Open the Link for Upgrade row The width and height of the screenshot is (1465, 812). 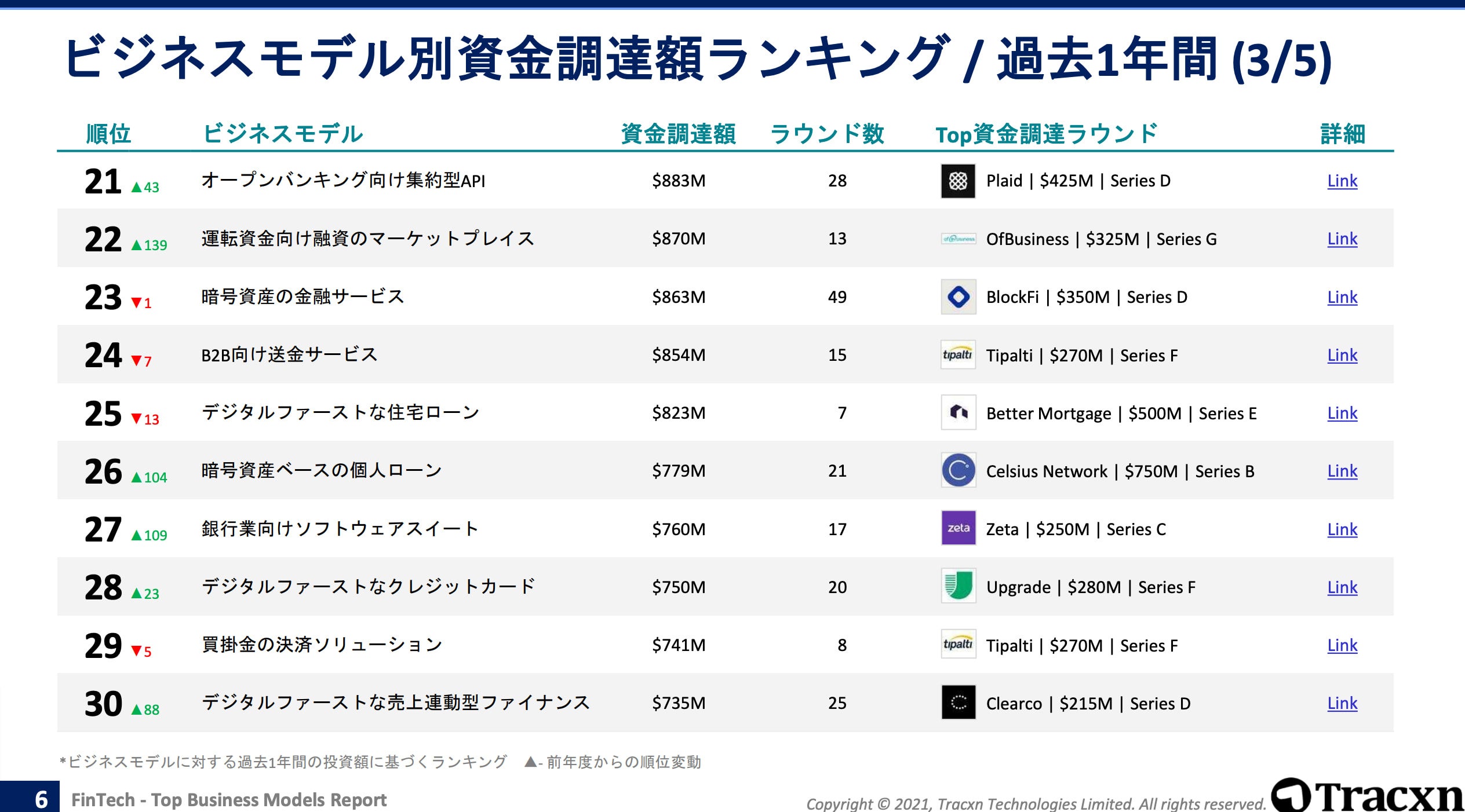coord(1342,588)
